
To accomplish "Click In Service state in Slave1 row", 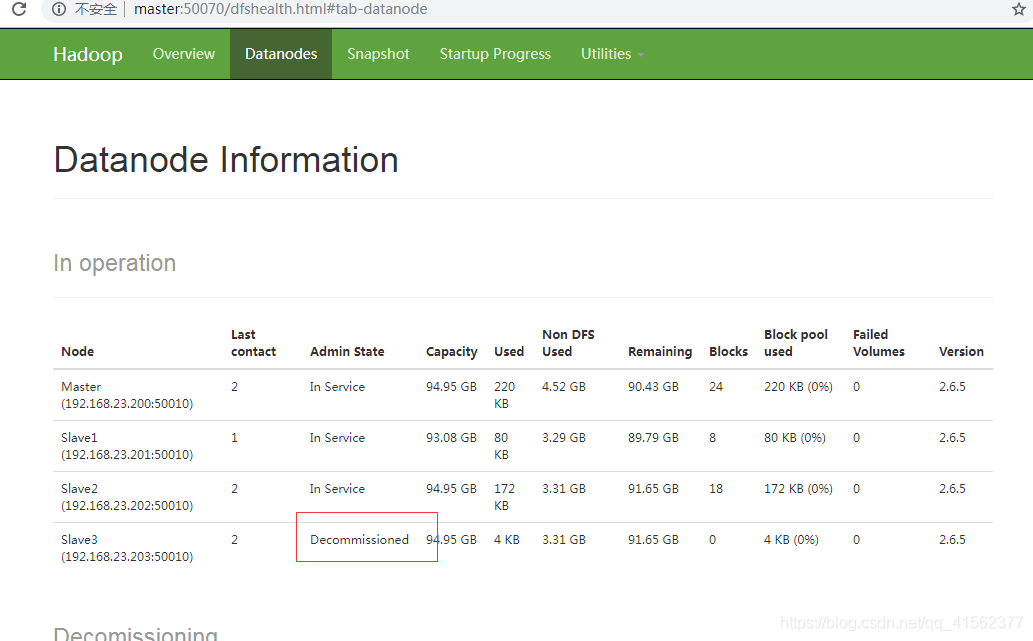I will (x=337, y=437).
